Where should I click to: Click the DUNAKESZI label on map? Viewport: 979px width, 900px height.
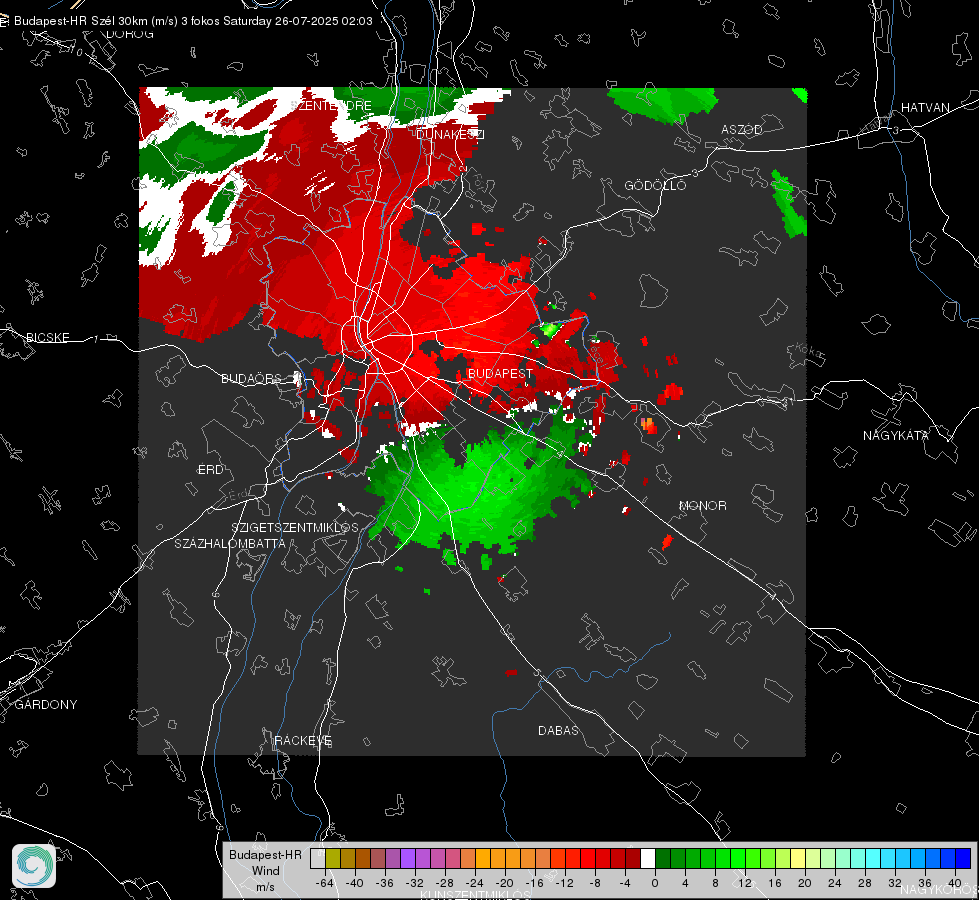point(450,134)
